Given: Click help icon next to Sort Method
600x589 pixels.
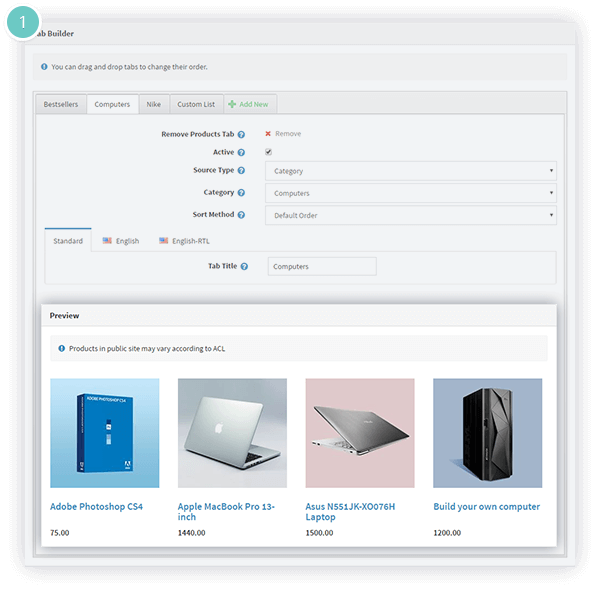Looking at the screenshot, I should coord(241,215).
